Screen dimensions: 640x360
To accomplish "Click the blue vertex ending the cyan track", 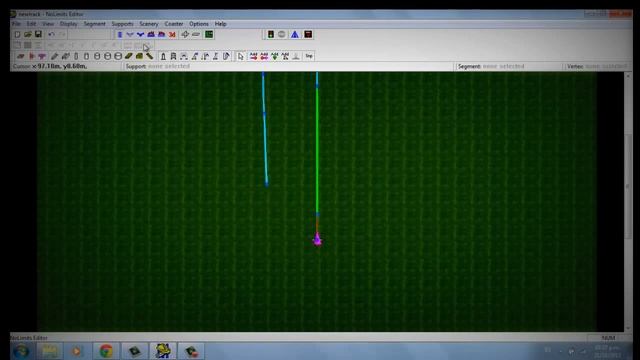I will 267,184.
